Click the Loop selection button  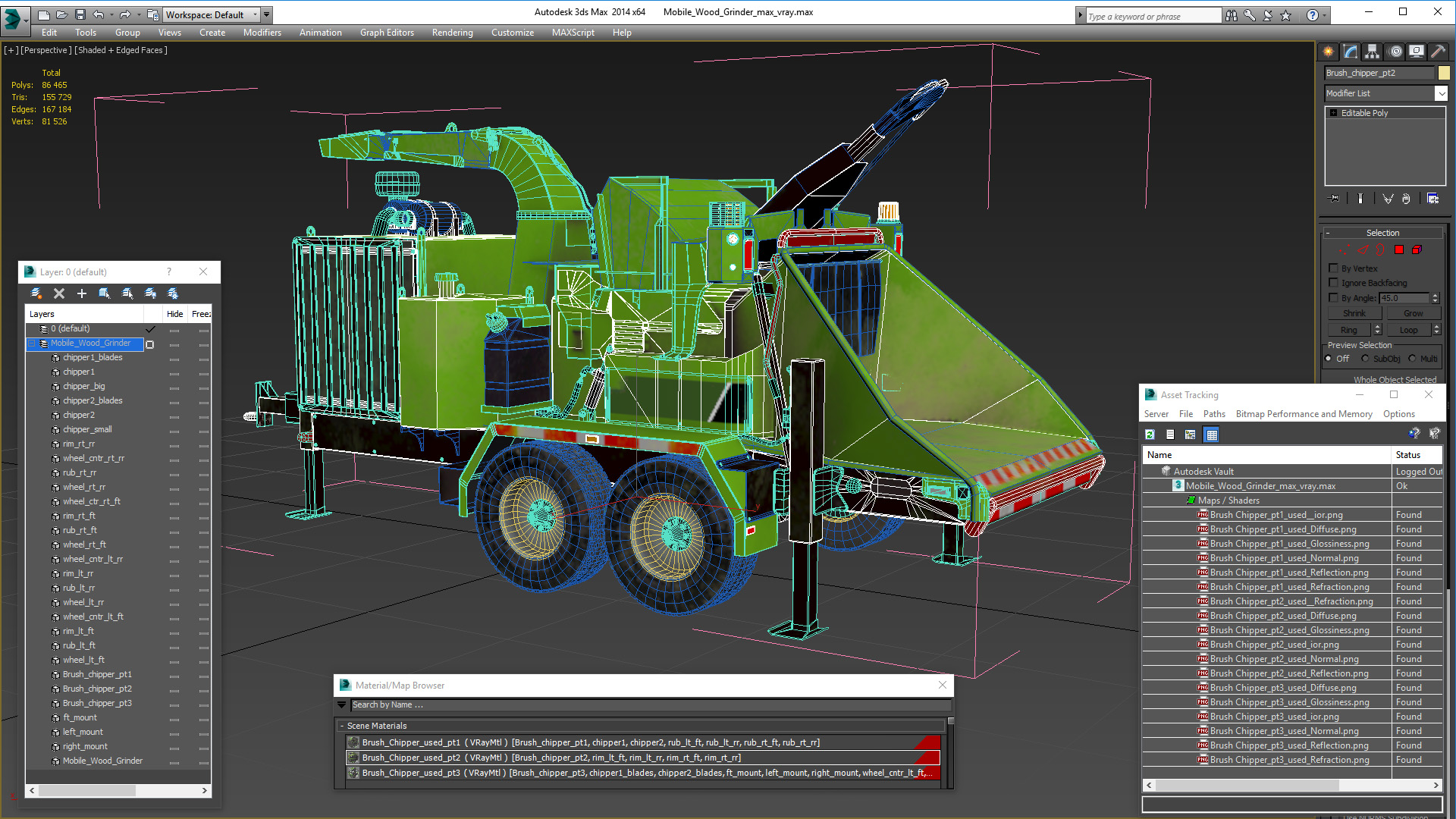(x=1408, y=330)
